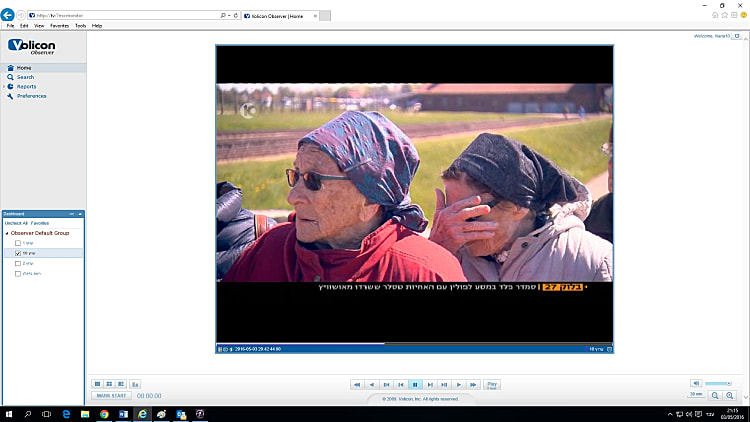The height and width of the screenshot is (422, 750).
Task: Check the first channel checkbox in the group
Action: coord(17,243)
